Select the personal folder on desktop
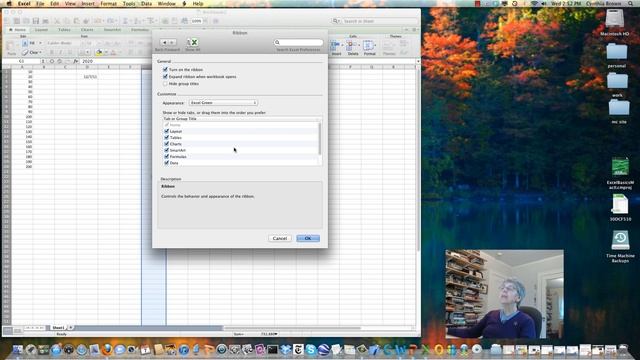The width and height of the screenshot is (640, 360). tap(617, 52)
